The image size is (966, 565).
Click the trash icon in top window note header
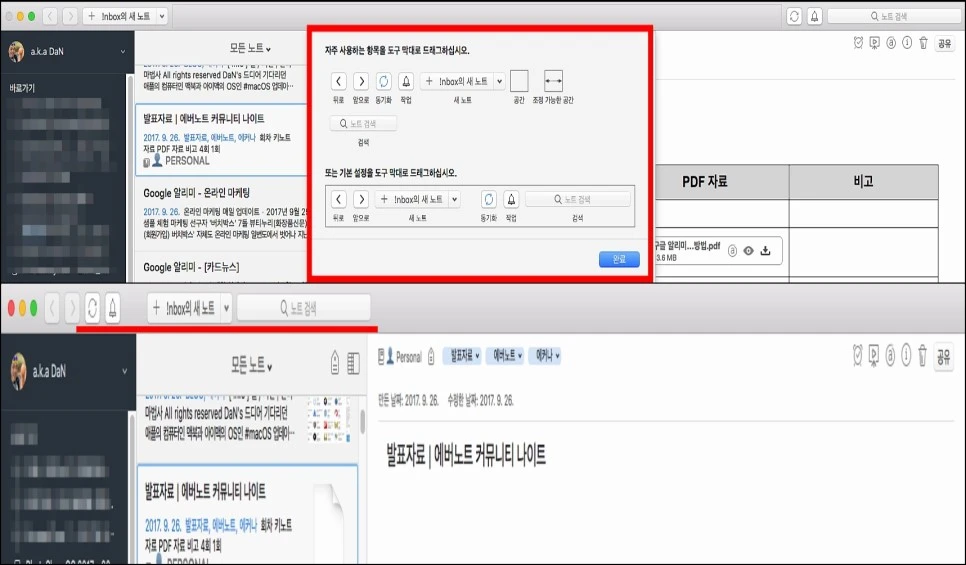(923, 43)
